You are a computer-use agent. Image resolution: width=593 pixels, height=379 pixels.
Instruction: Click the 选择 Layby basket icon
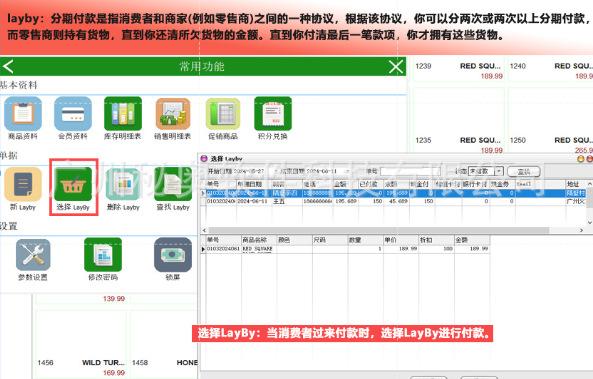[73, 184]
